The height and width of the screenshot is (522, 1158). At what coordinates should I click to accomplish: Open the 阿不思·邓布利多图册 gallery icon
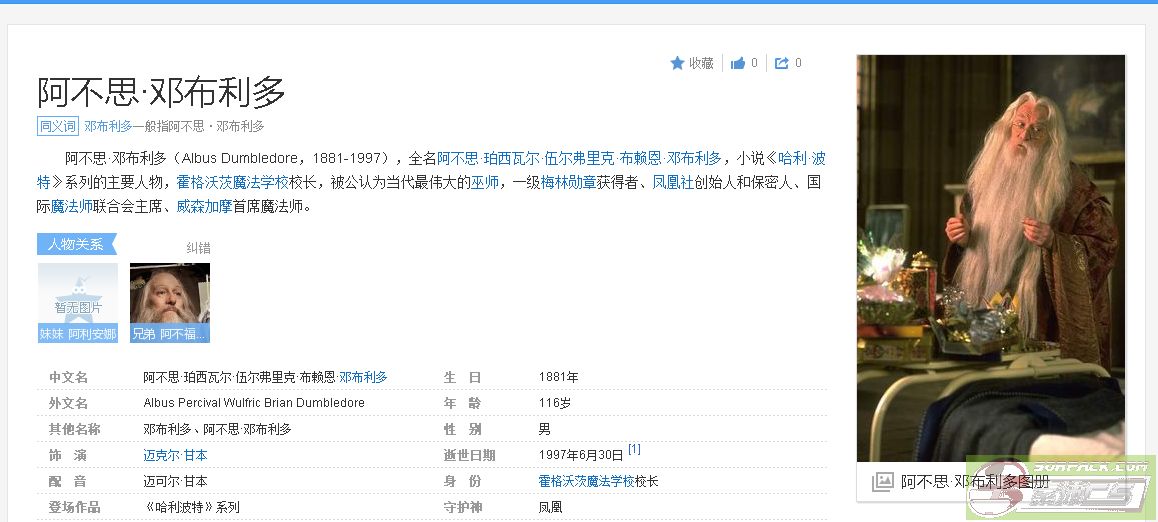point(882,482)
